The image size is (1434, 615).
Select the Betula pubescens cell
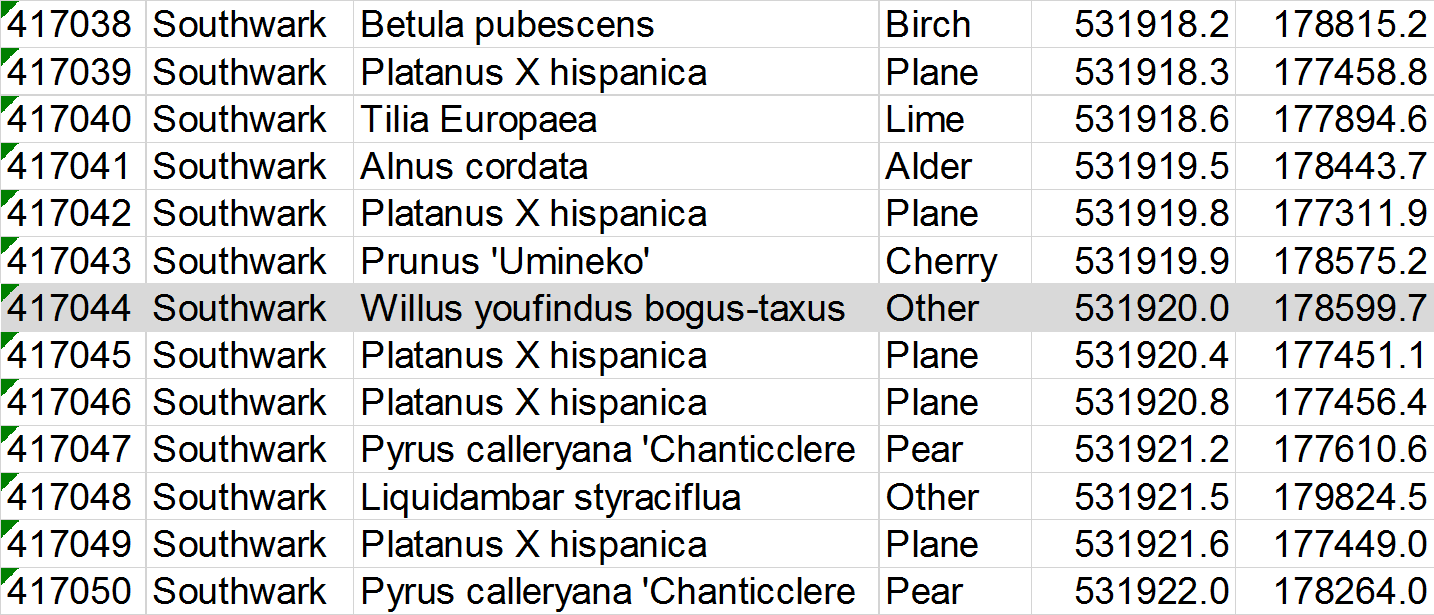[507, 25]
